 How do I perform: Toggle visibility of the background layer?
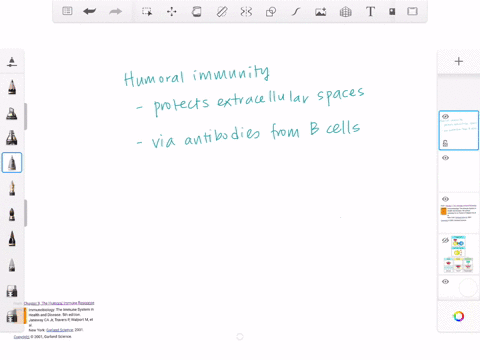445,282
